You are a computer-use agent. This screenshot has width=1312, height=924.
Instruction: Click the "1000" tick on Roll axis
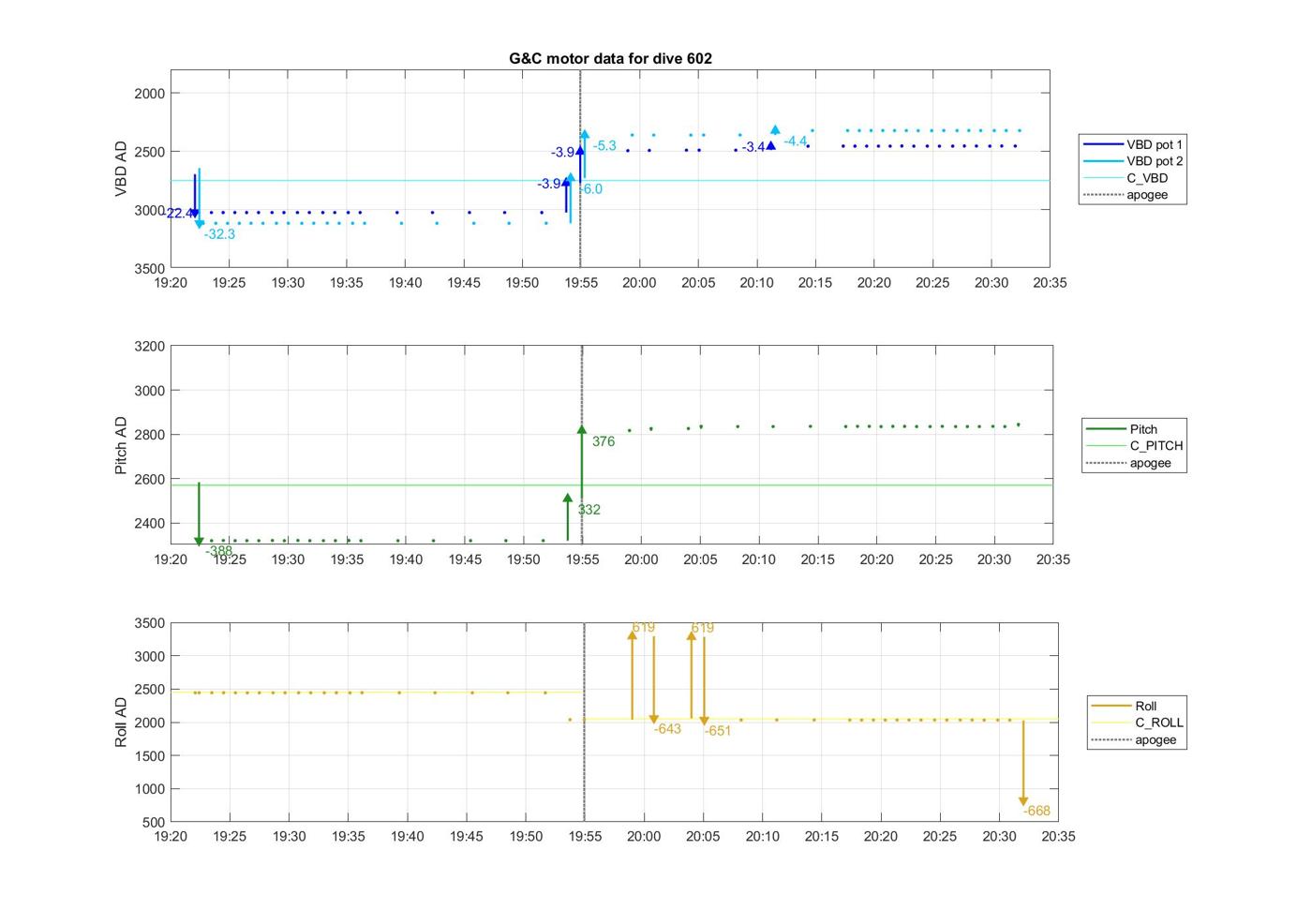[x=150, y=789]
